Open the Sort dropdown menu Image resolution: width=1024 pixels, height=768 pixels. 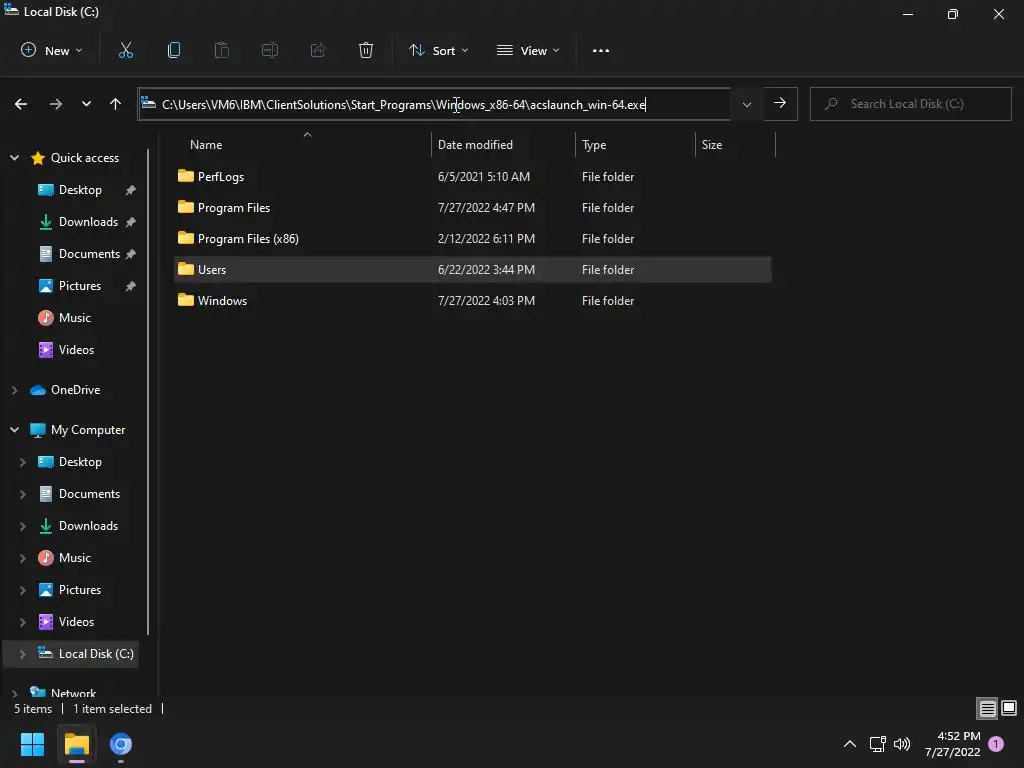tap(439, 50)
